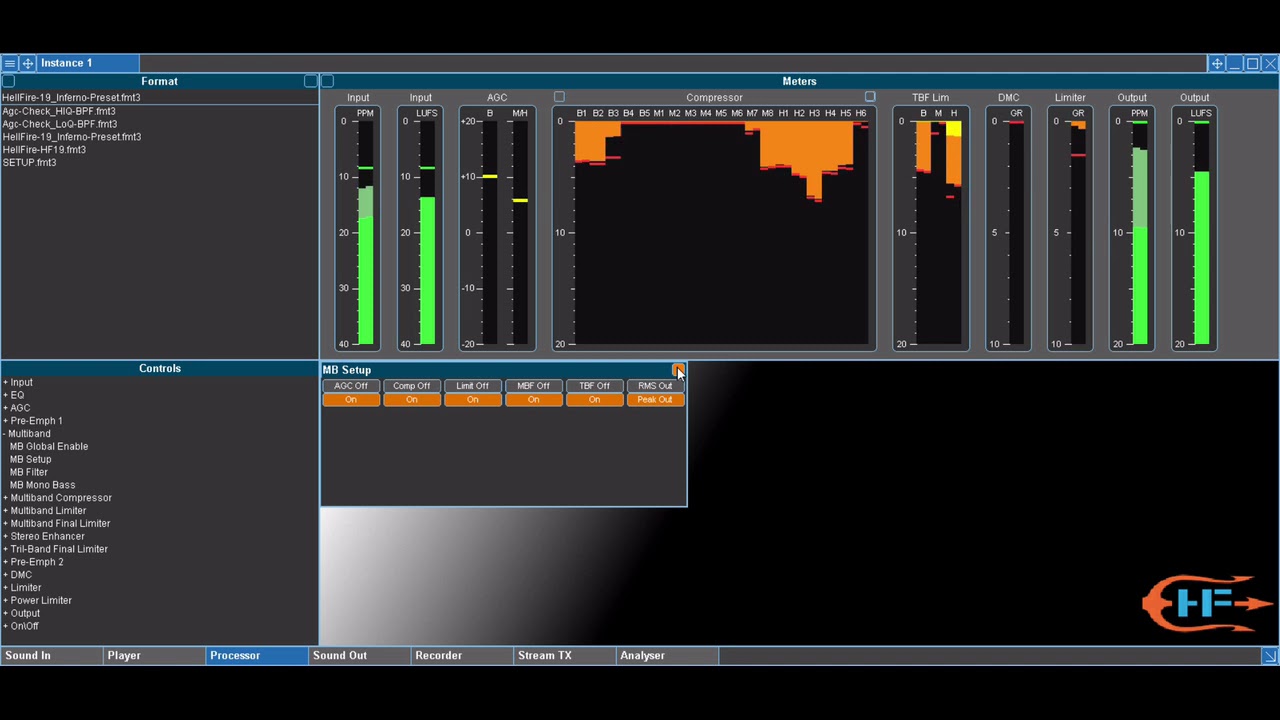This screenshot has height=720, width=1280.
Task: Click the Meters panel's left corner box icon
Action: click(327, 81)
